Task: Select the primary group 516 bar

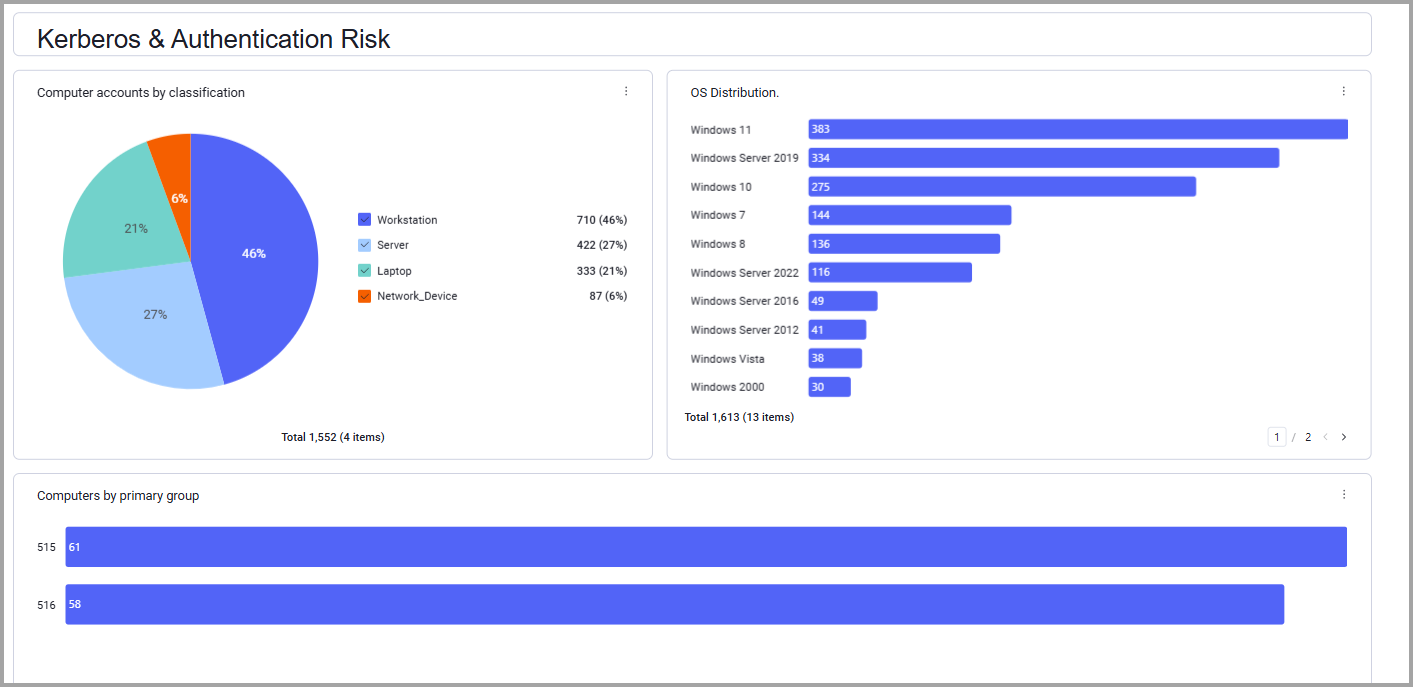Action: coord(675,604)
